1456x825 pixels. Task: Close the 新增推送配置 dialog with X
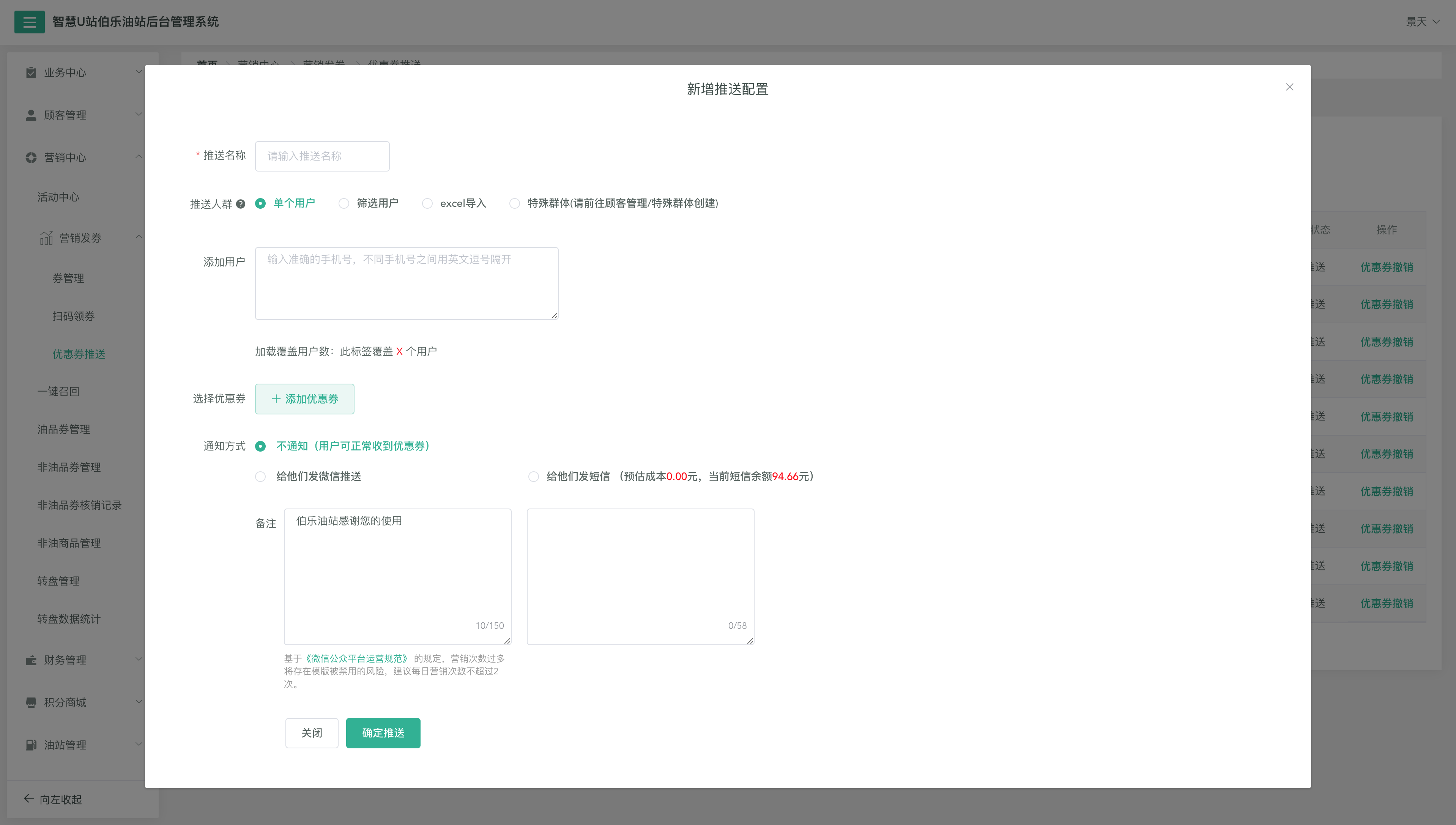[x=1289, y=87]
